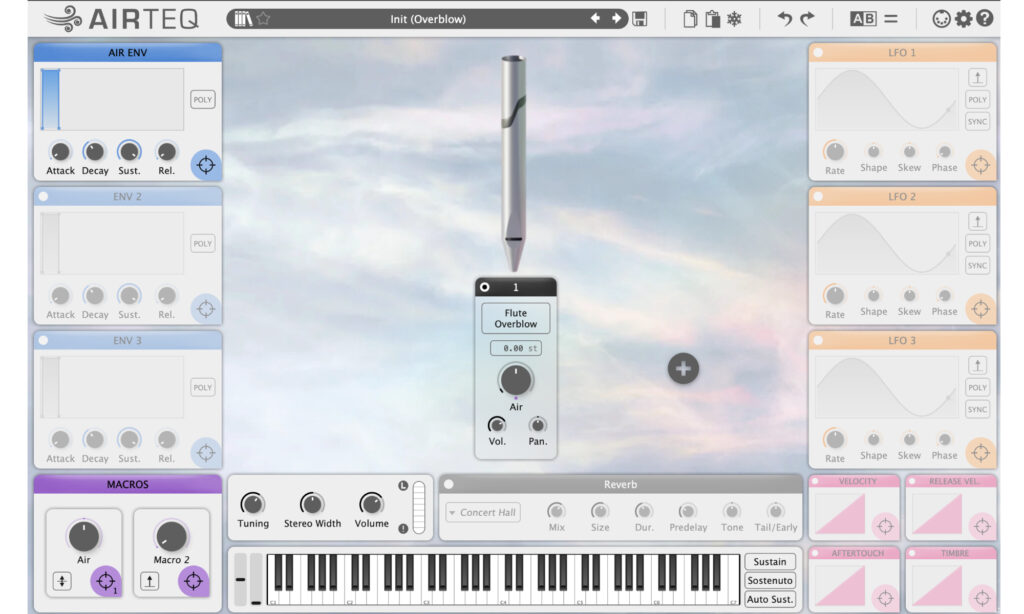The image size is (1024, 614).
Task: Mark preset as favorite with star icon
Action: 263,19
